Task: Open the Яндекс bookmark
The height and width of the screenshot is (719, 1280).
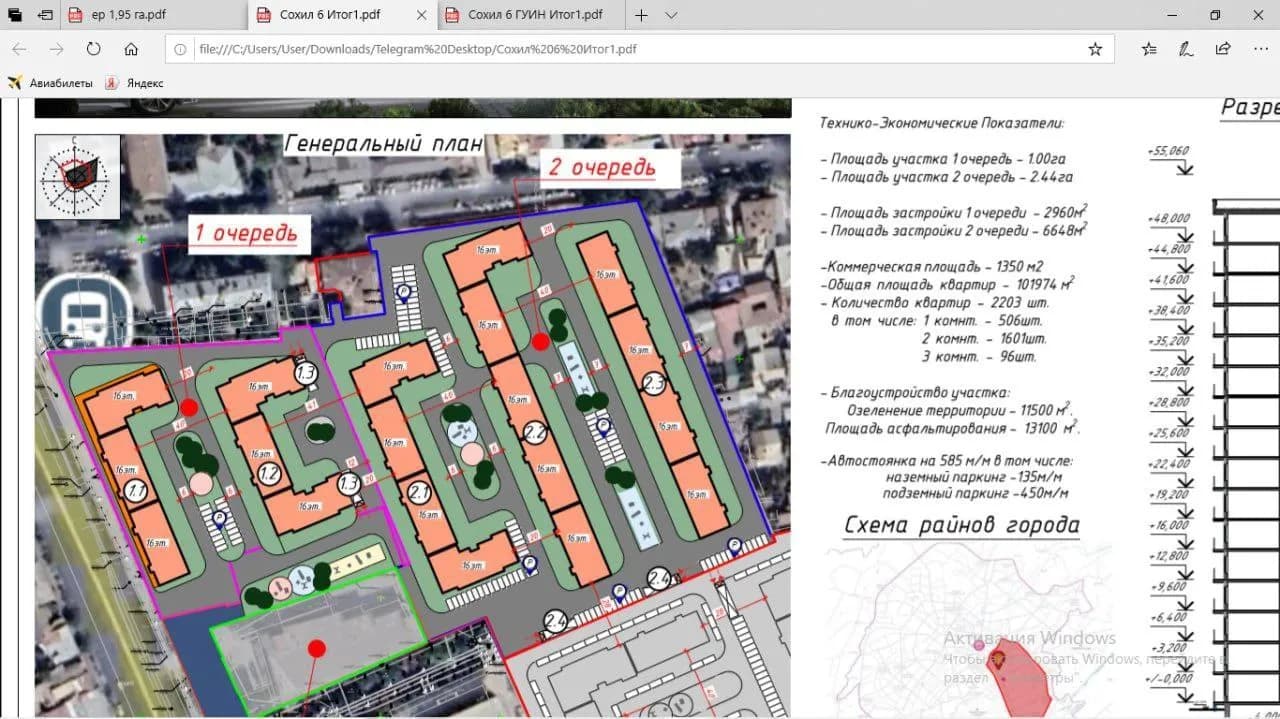Action: click(x=135, y=83)
